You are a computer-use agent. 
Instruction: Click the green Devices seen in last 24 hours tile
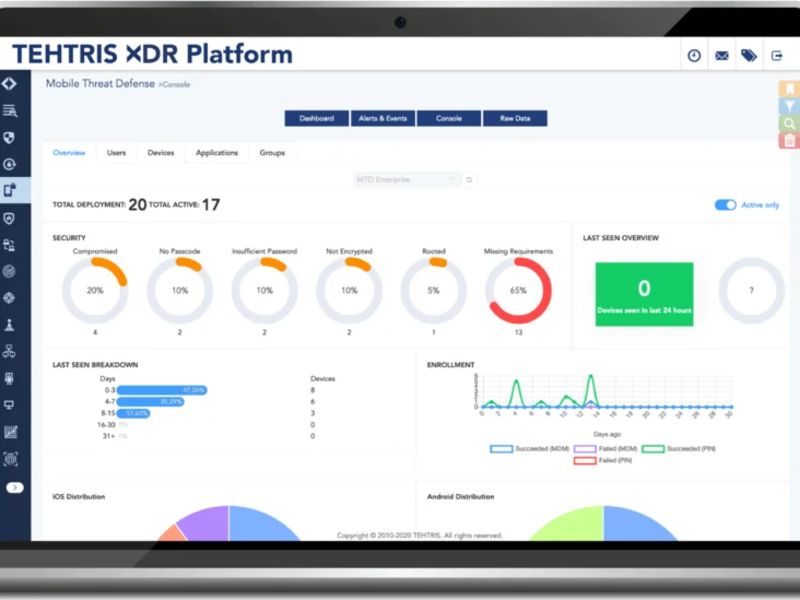(644, 294)
